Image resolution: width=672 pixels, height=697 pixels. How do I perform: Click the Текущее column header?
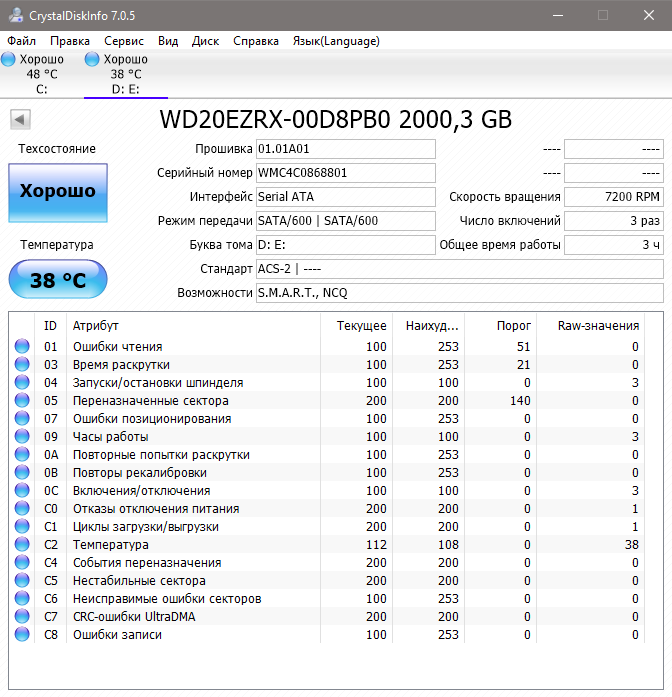tap(356, 326)
